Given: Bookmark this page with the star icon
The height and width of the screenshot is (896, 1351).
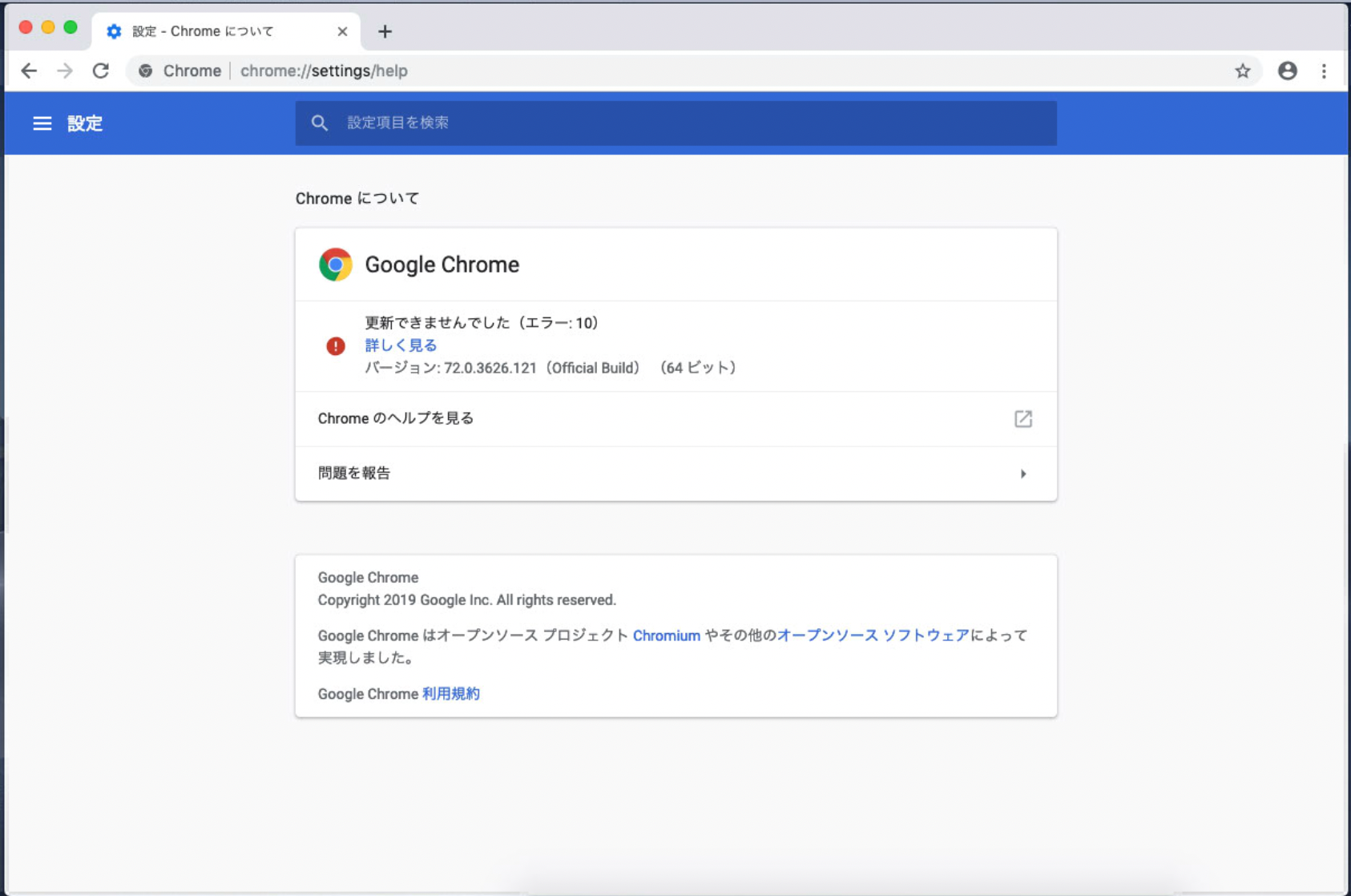Looking at the screenshot, I should (x=1243, y=71).
